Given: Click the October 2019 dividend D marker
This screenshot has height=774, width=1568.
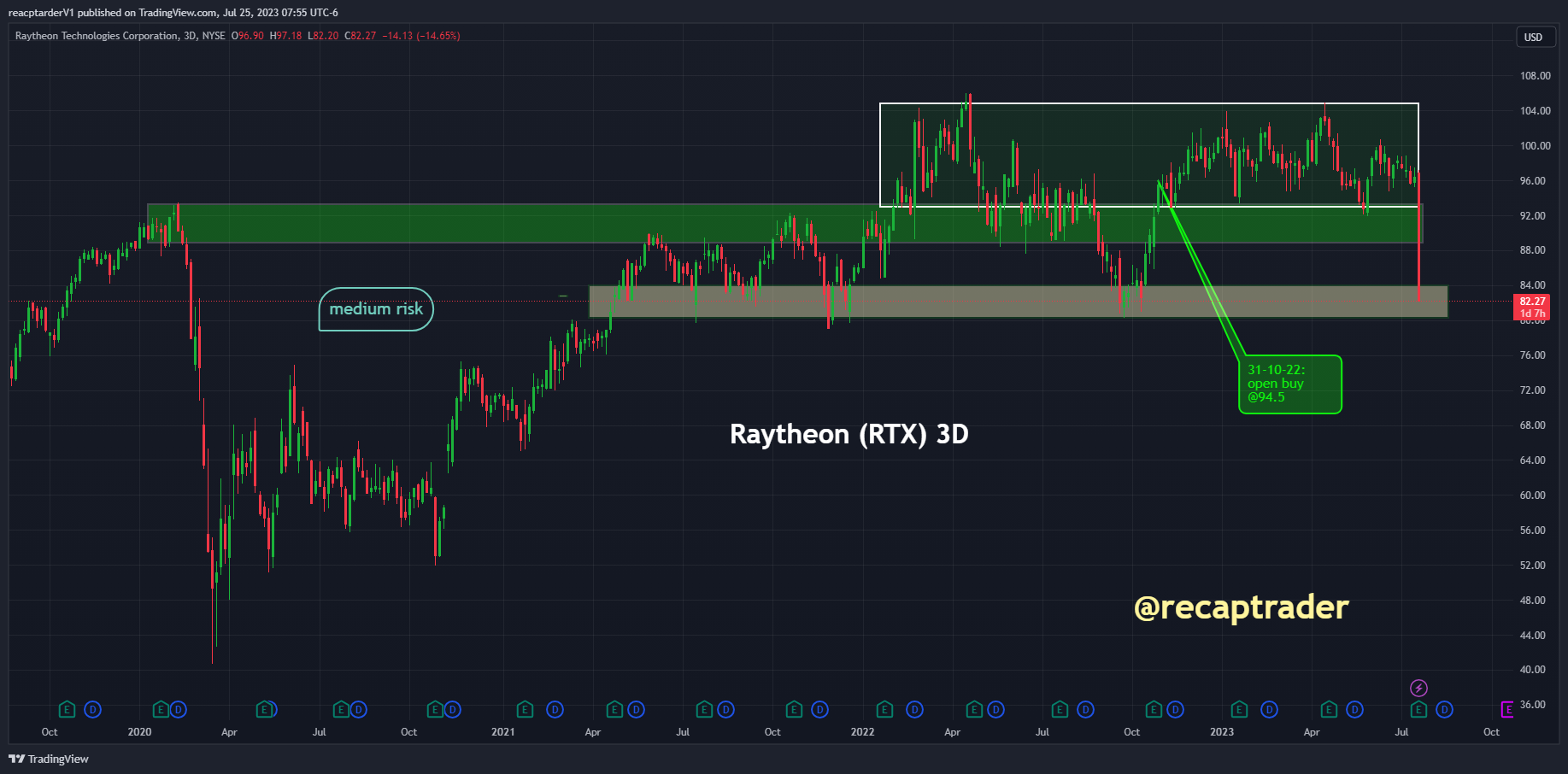Looking at the screenshot, I should pyautogui.click(x=92, y=709).
